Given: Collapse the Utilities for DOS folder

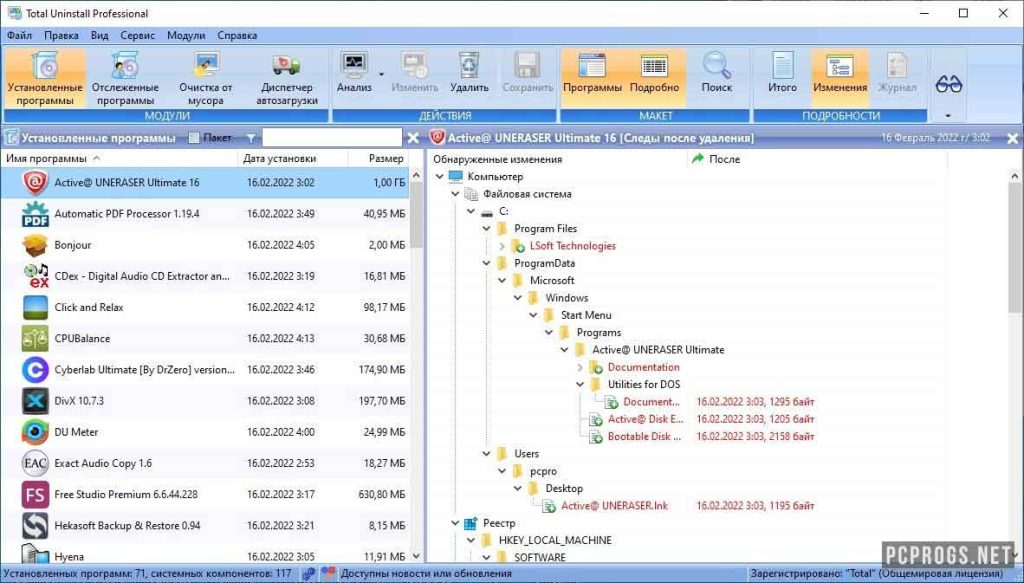Looking at the screenshot, I should (x=580, y=385).
